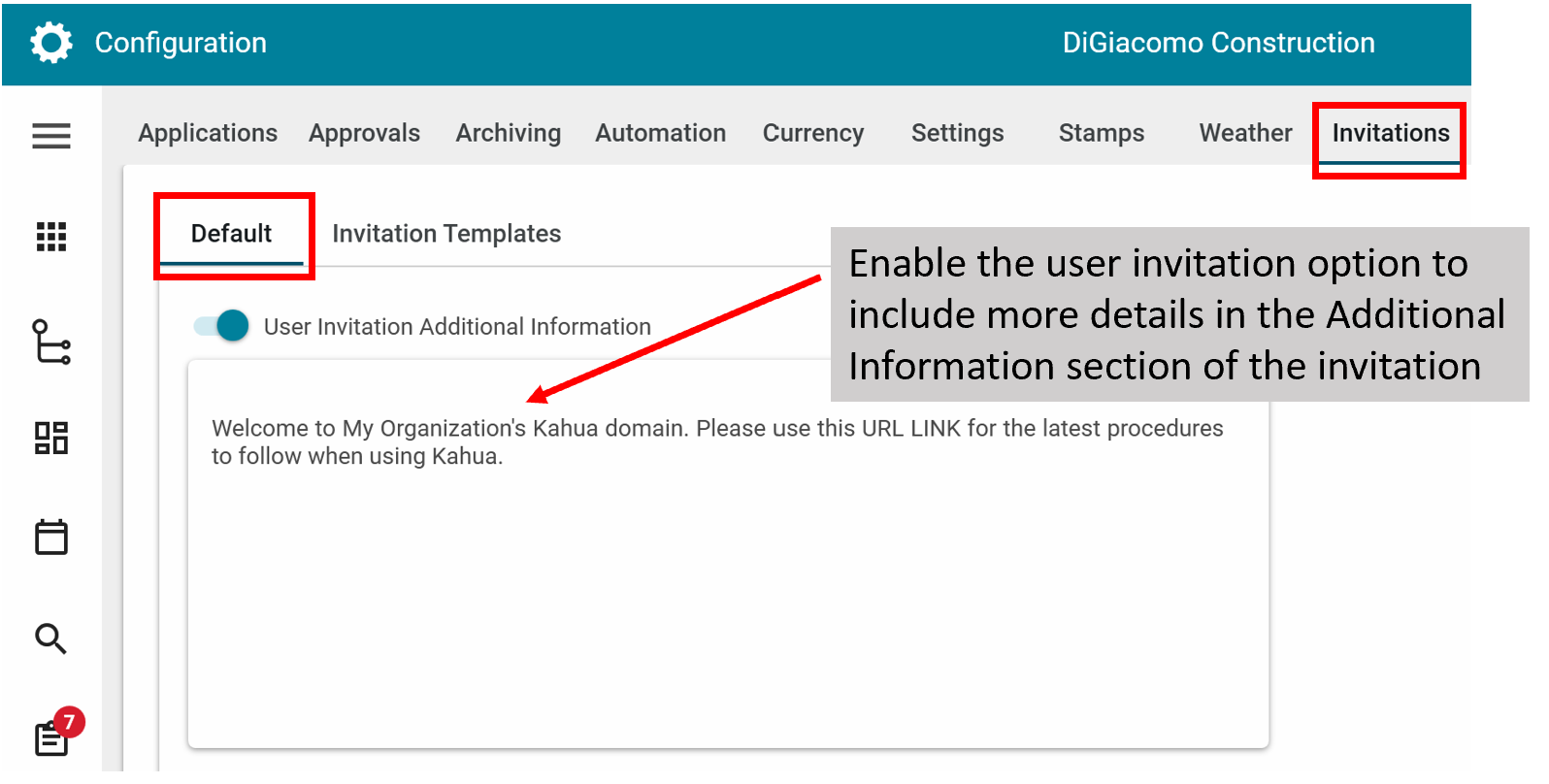Open the Archiving tab
Image resolution: width=1549 pixels, height=784 pixels.
pyautogui.click(x=508, y=133)
